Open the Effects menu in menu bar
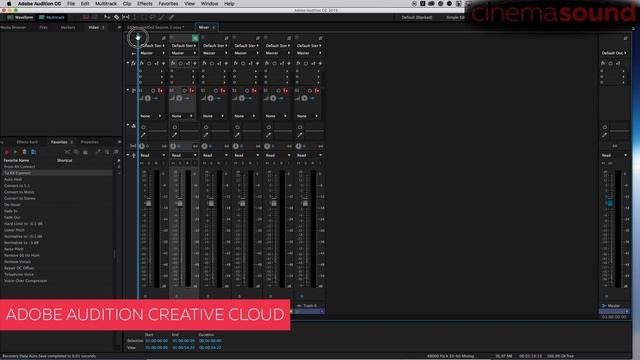The width and height of the screenshot is (640, 360). pos(144,4)
